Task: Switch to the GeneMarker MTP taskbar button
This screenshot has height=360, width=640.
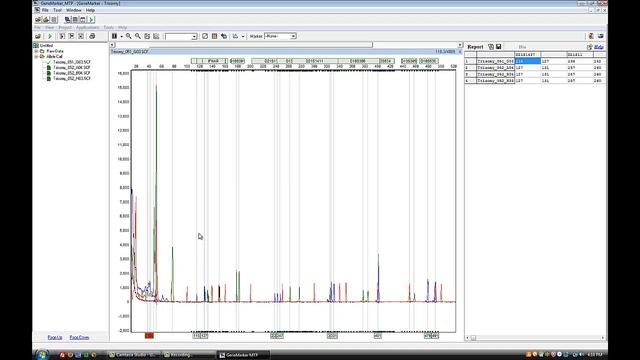Action: pyautogui.click(x=242, y=355)
